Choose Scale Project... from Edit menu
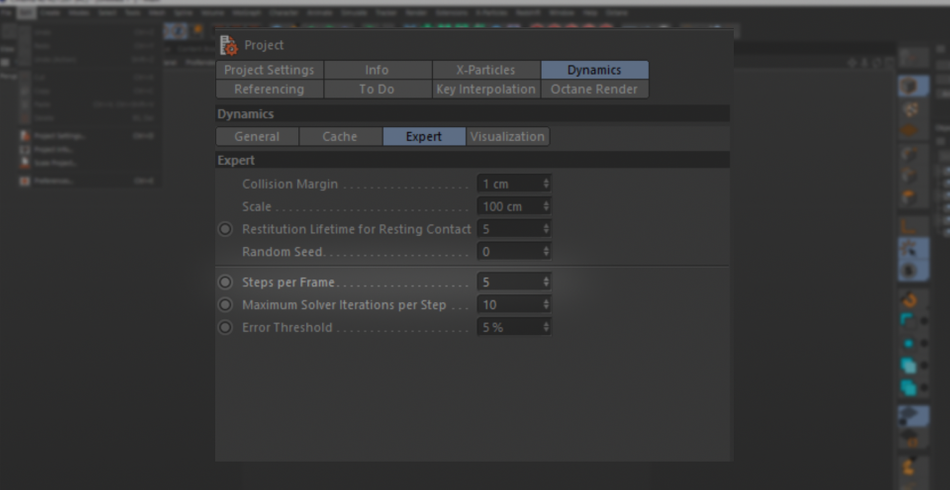Screen dimensions: 950x490 click(x=56, y=163)
